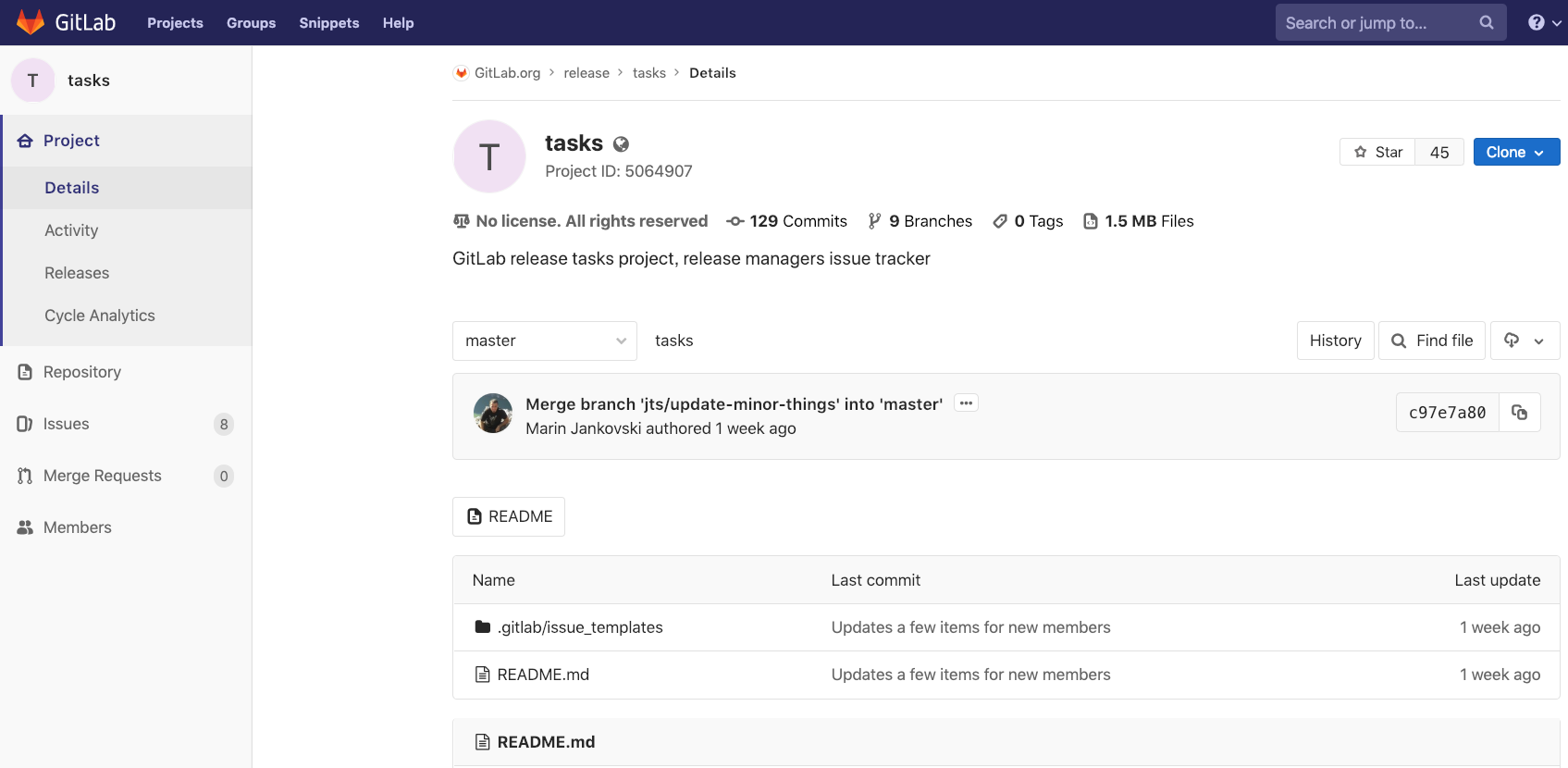This screenshot has width=1568, height=768.
Task: Click the README button
Action: tap(509, 516)
